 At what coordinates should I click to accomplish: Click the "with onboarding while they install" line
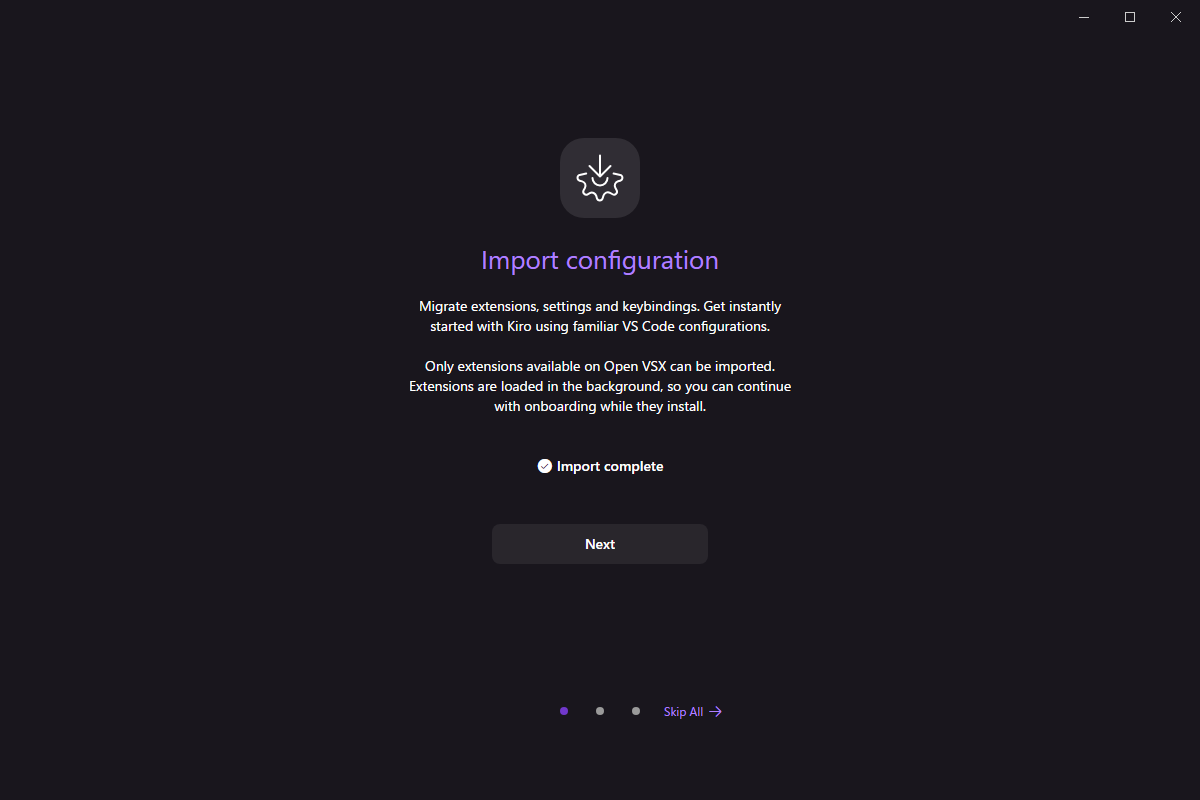point(600,406)
